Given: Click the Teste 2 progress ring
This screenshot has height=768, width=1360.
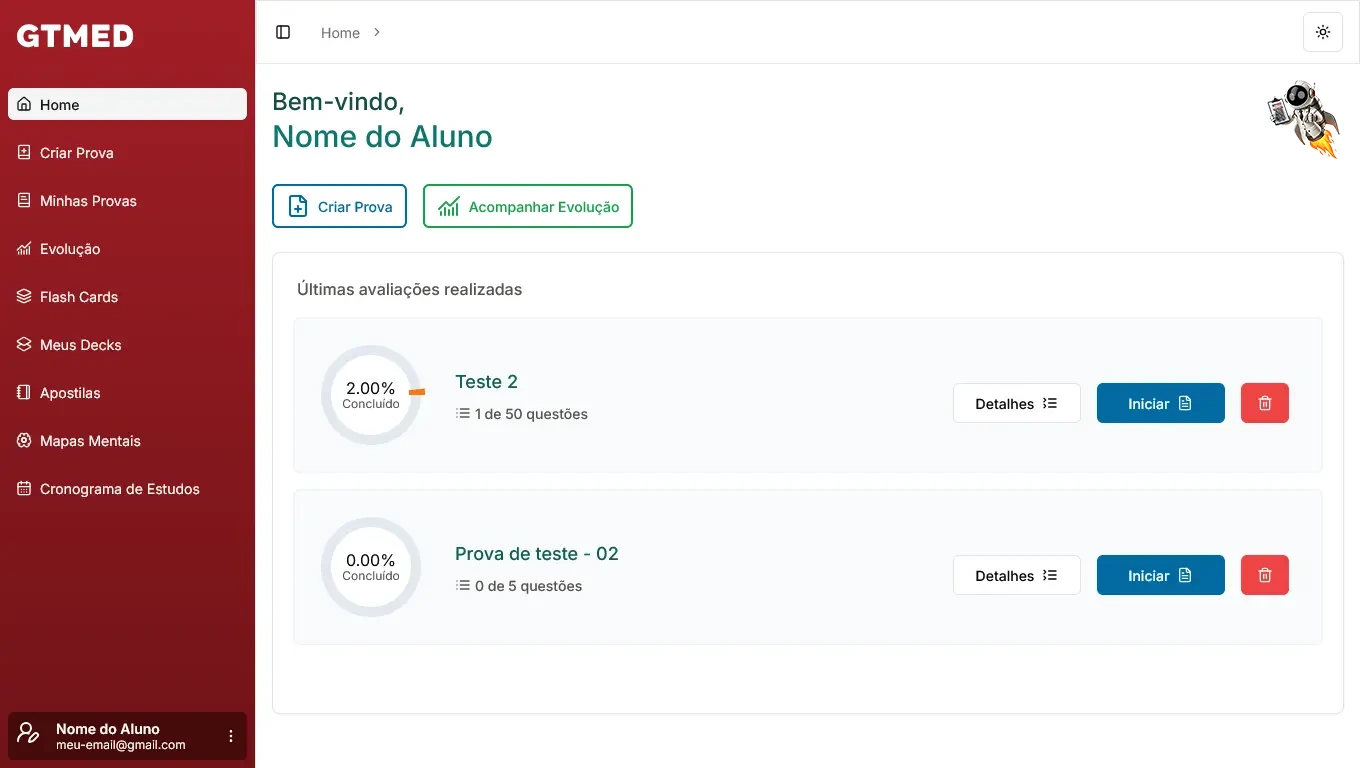Looking at the screenshot, I should [371, 395].
